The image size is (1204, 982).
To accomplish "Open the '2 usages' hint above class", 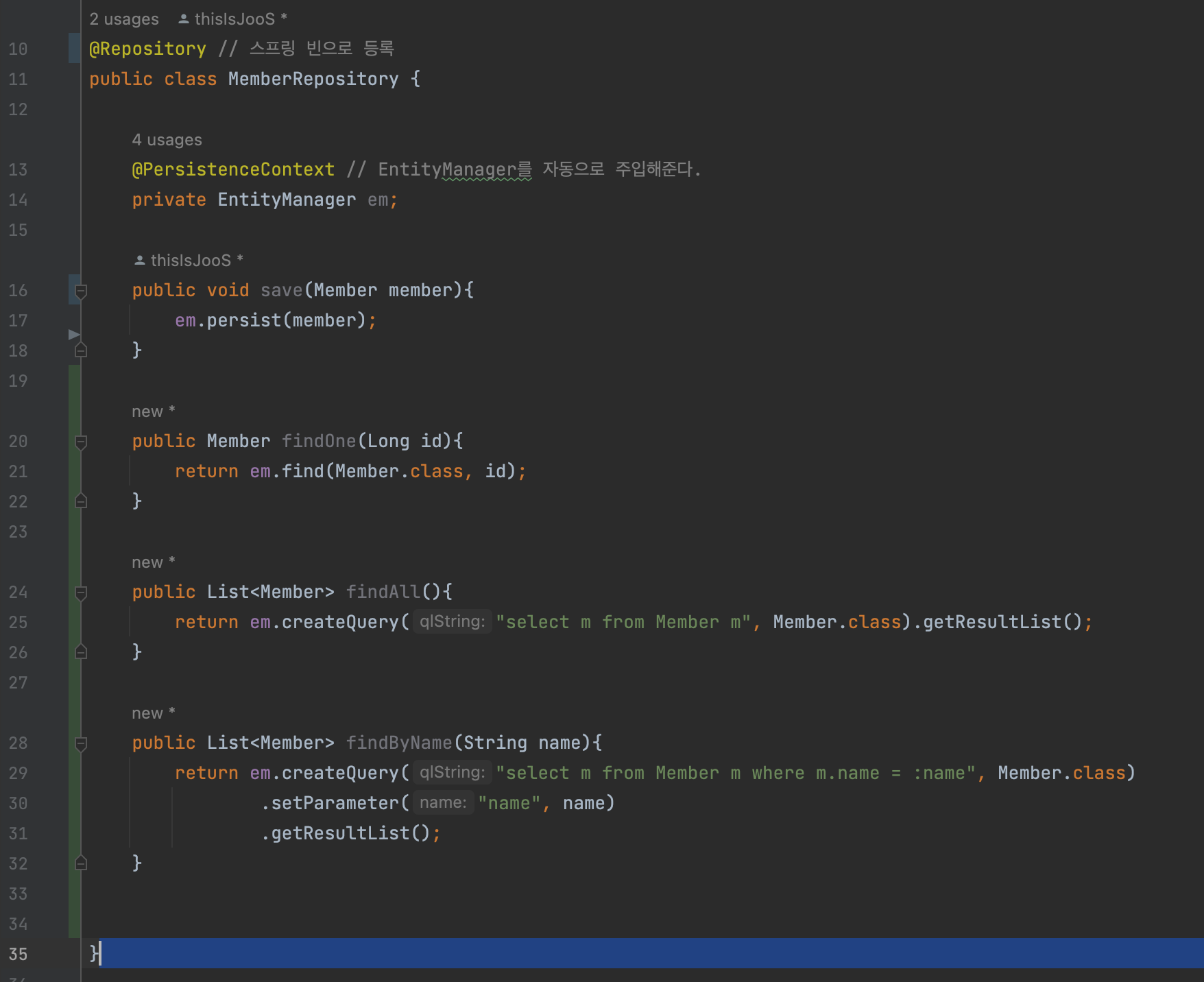I will (x=124, y=19).
